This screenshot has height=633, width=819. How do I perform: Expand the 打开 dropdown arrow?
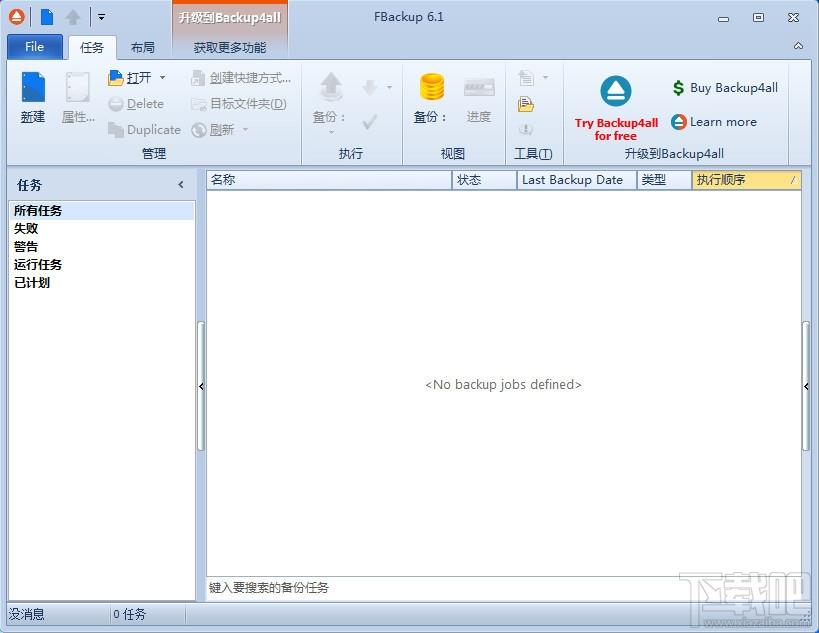[162, 77]
